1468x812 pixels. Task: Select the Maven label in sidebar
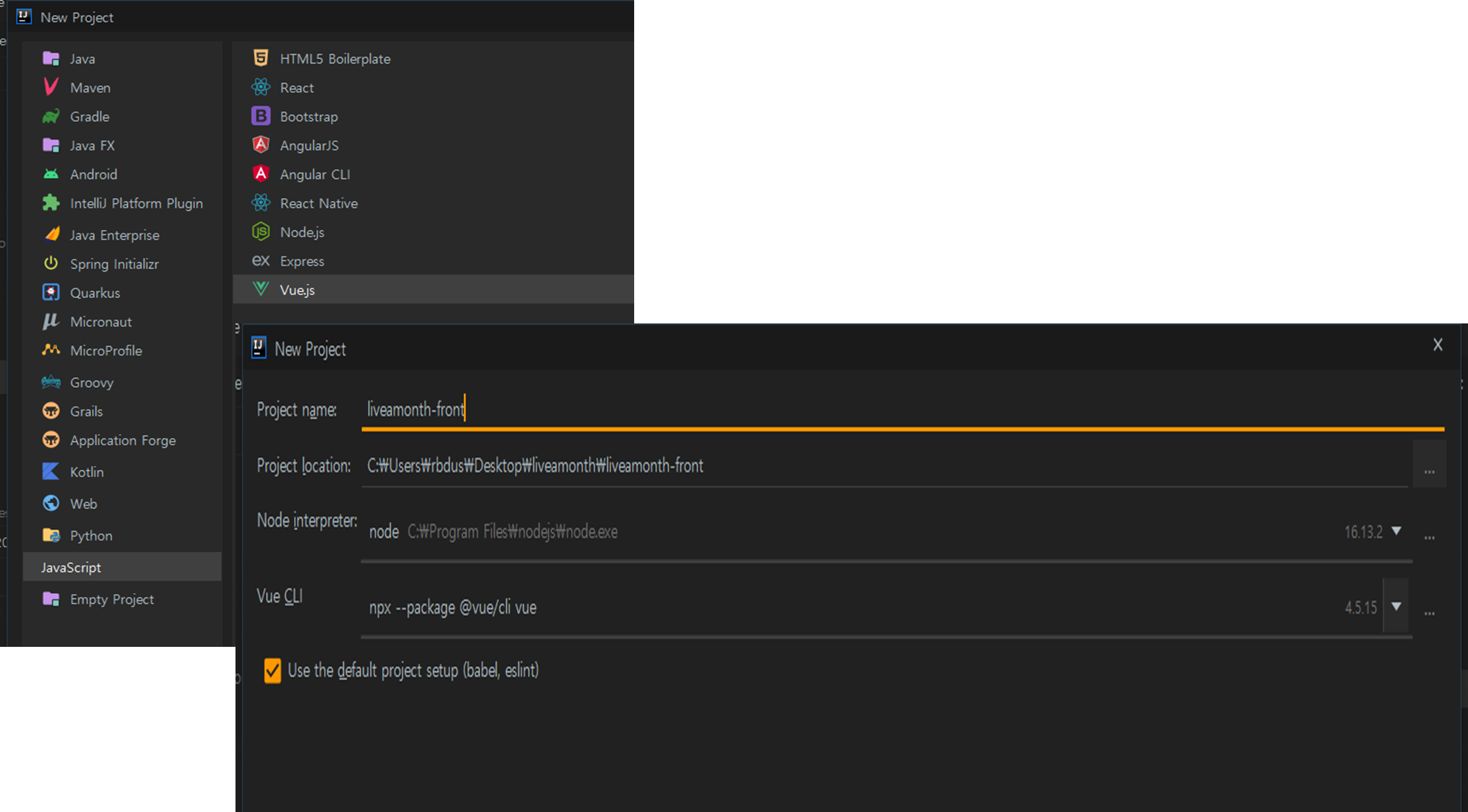pyautogui.click(x=90, y=87)
